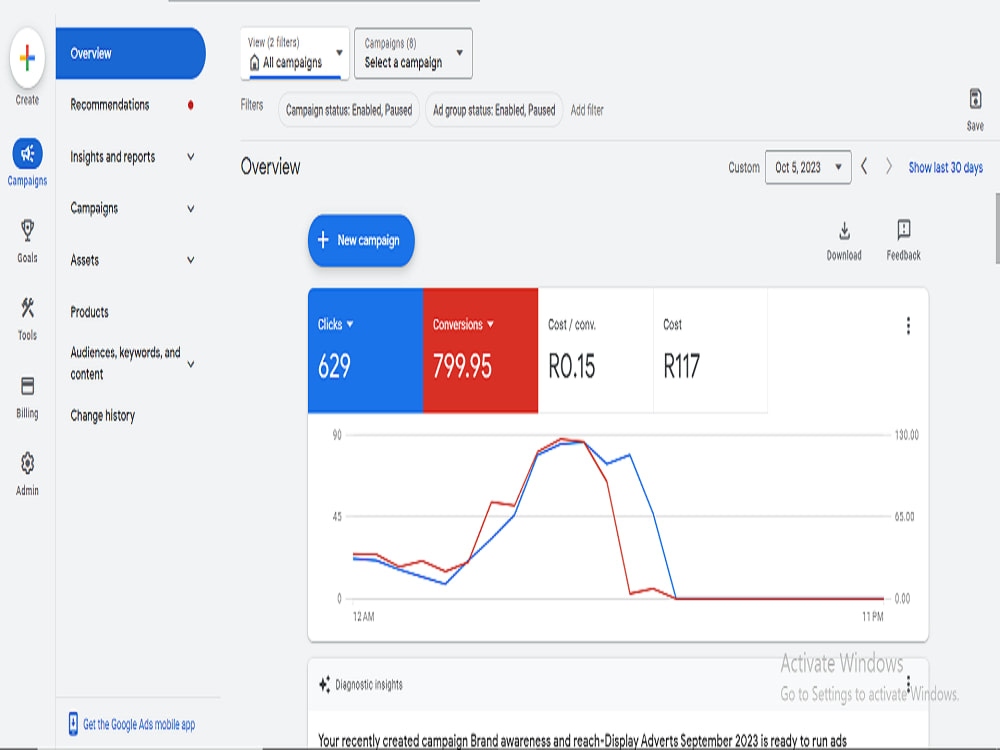The image size is (1000, 750).
Task: Click the Custom date label
Action: 744,167
